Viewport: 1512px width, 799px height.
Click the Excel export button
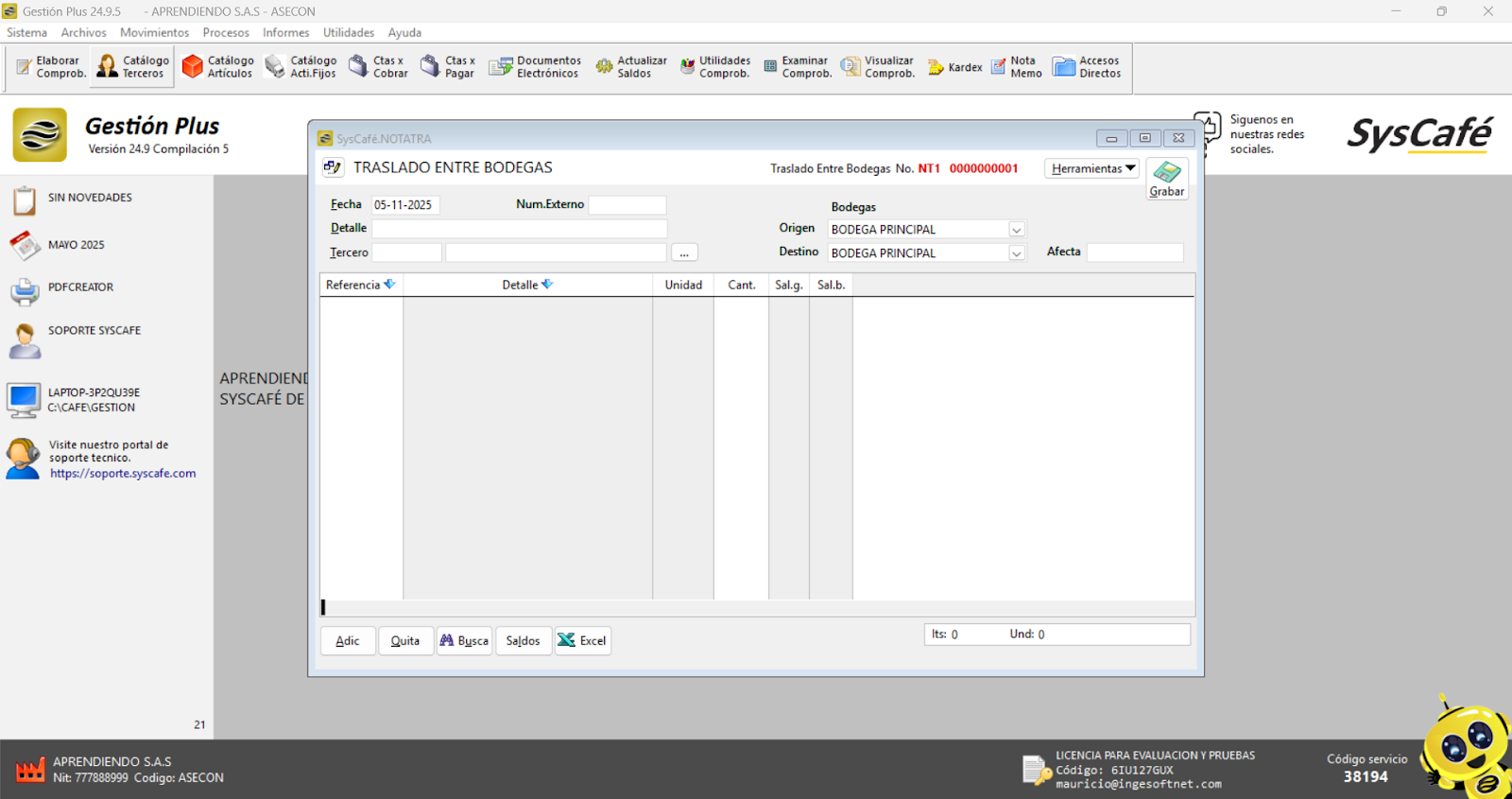[582, 641]
